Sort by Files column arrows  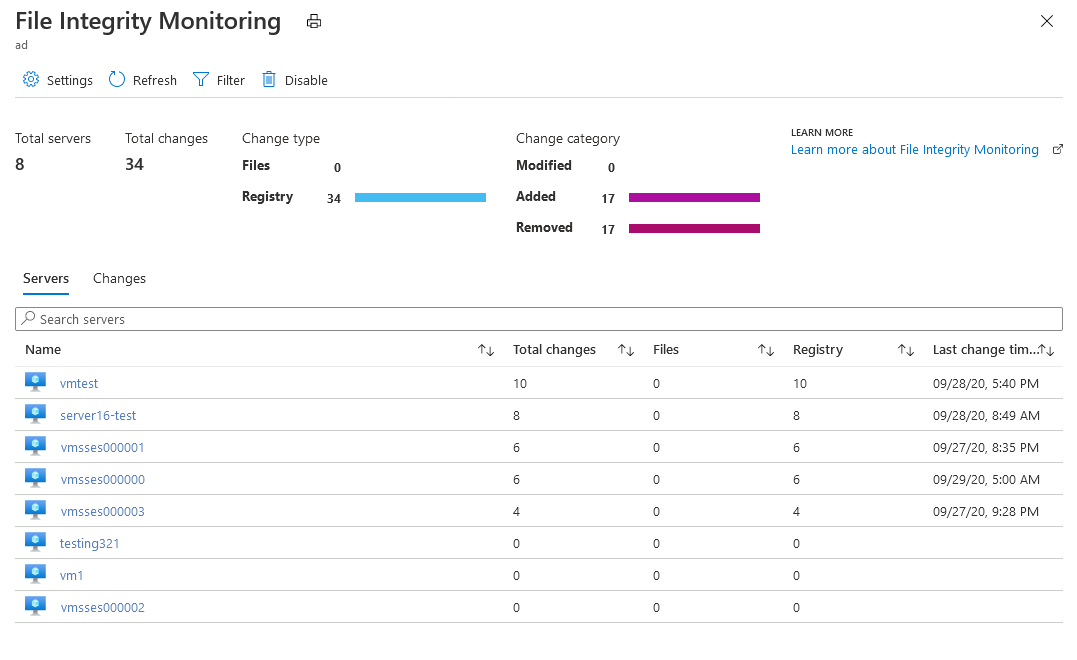click(766, 350)
